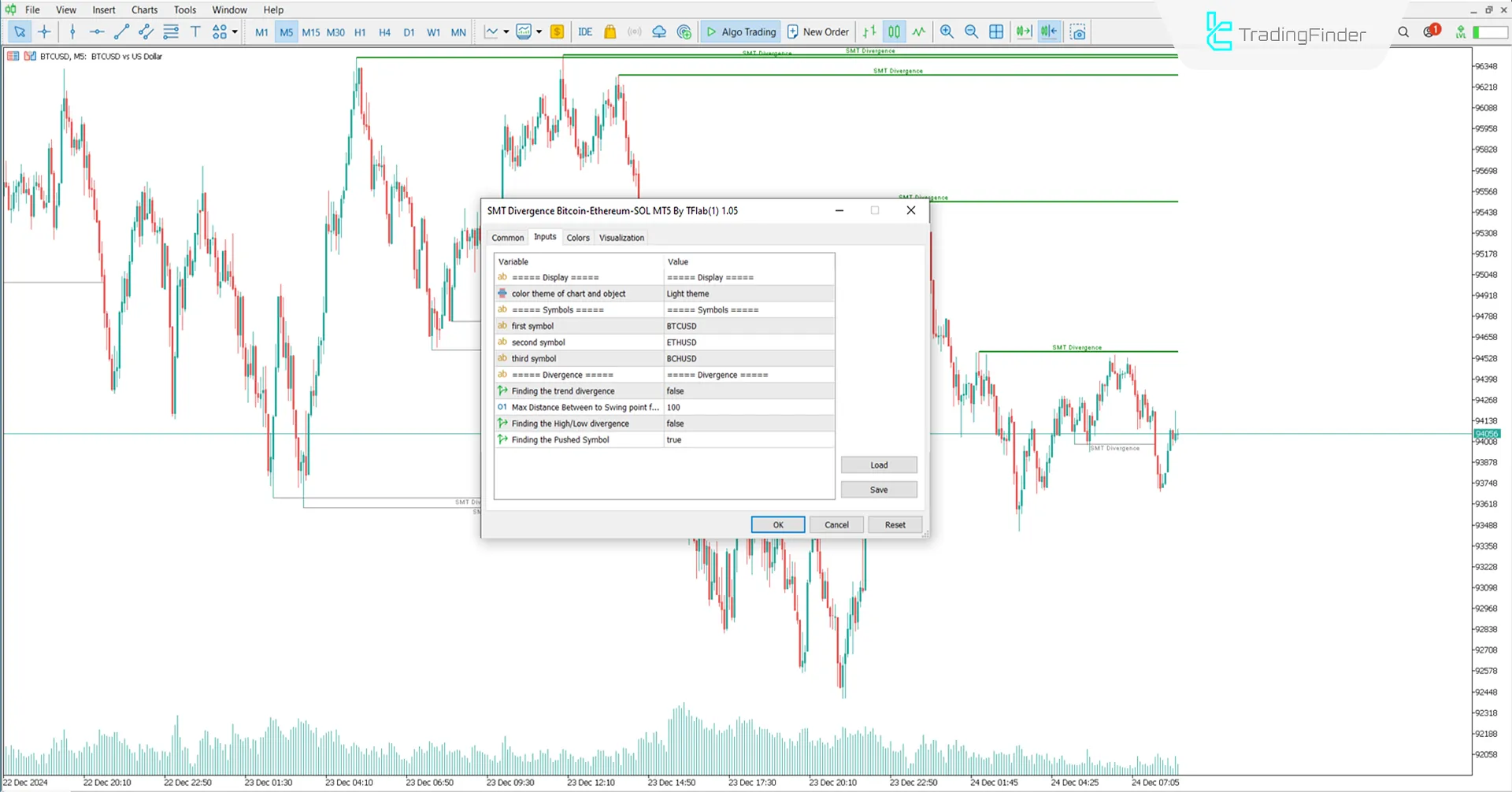The height and width of the screenshot is (792, 1512).
Task: Enable line chart display mode
Action: 919,31
